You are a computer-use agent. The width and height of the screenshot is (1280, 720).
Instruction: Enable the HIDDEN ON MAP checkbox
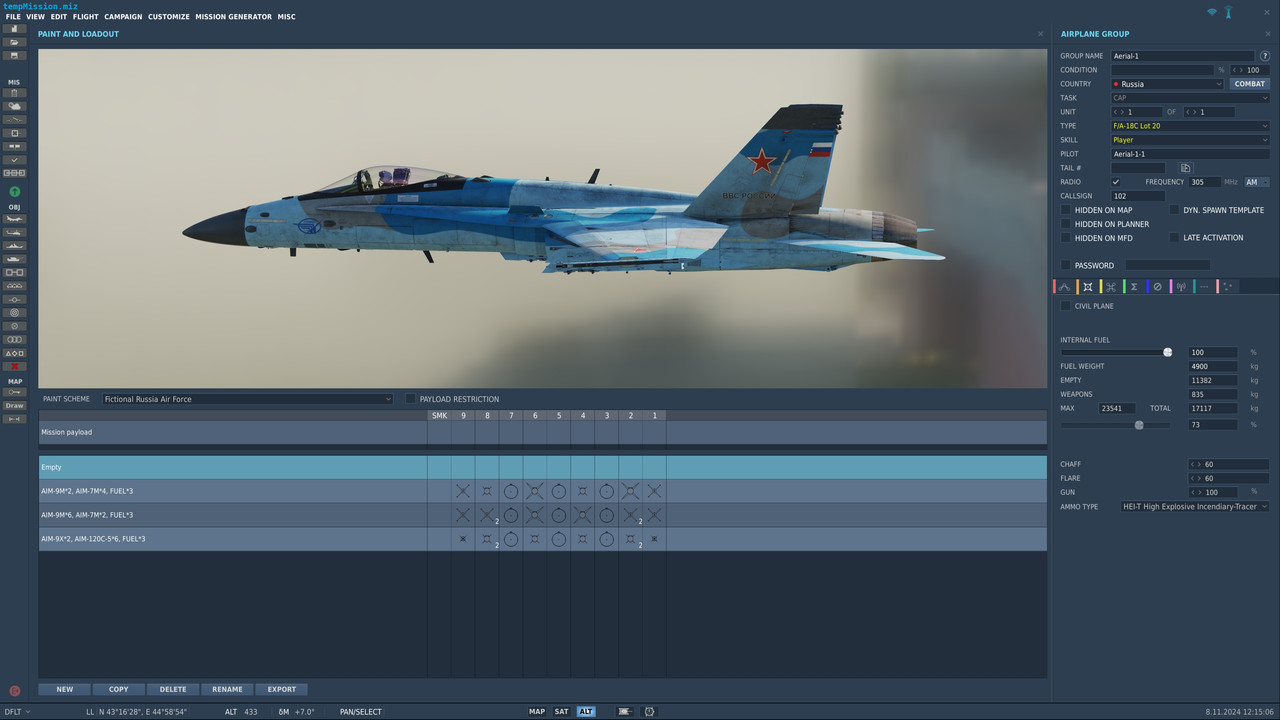[x=1066, y=210]
